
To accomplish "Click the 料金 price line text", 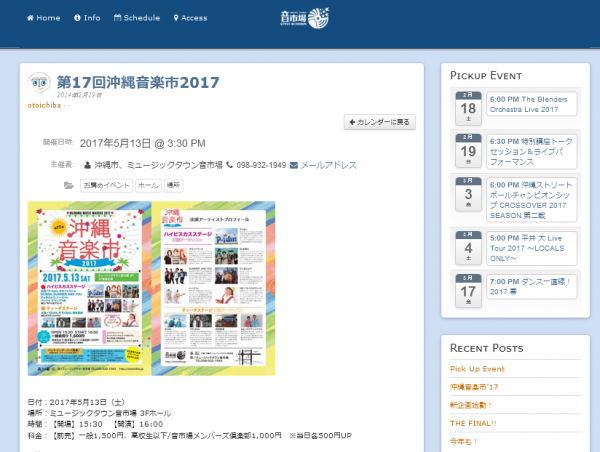I will 190,436.
